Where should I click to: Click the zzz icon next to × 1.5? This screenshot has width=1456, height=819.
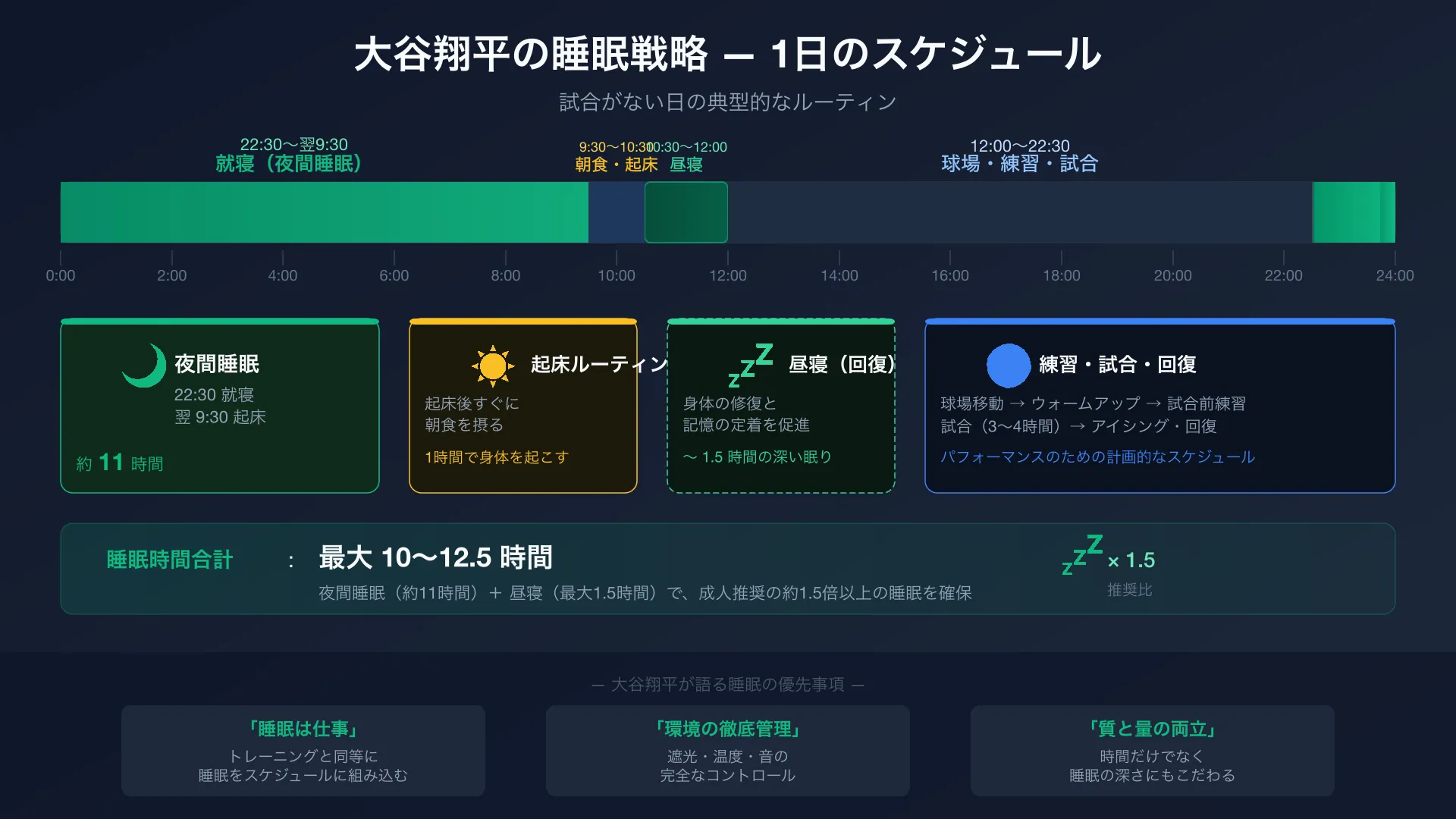pyautogui.click(x=1082, y=555)
